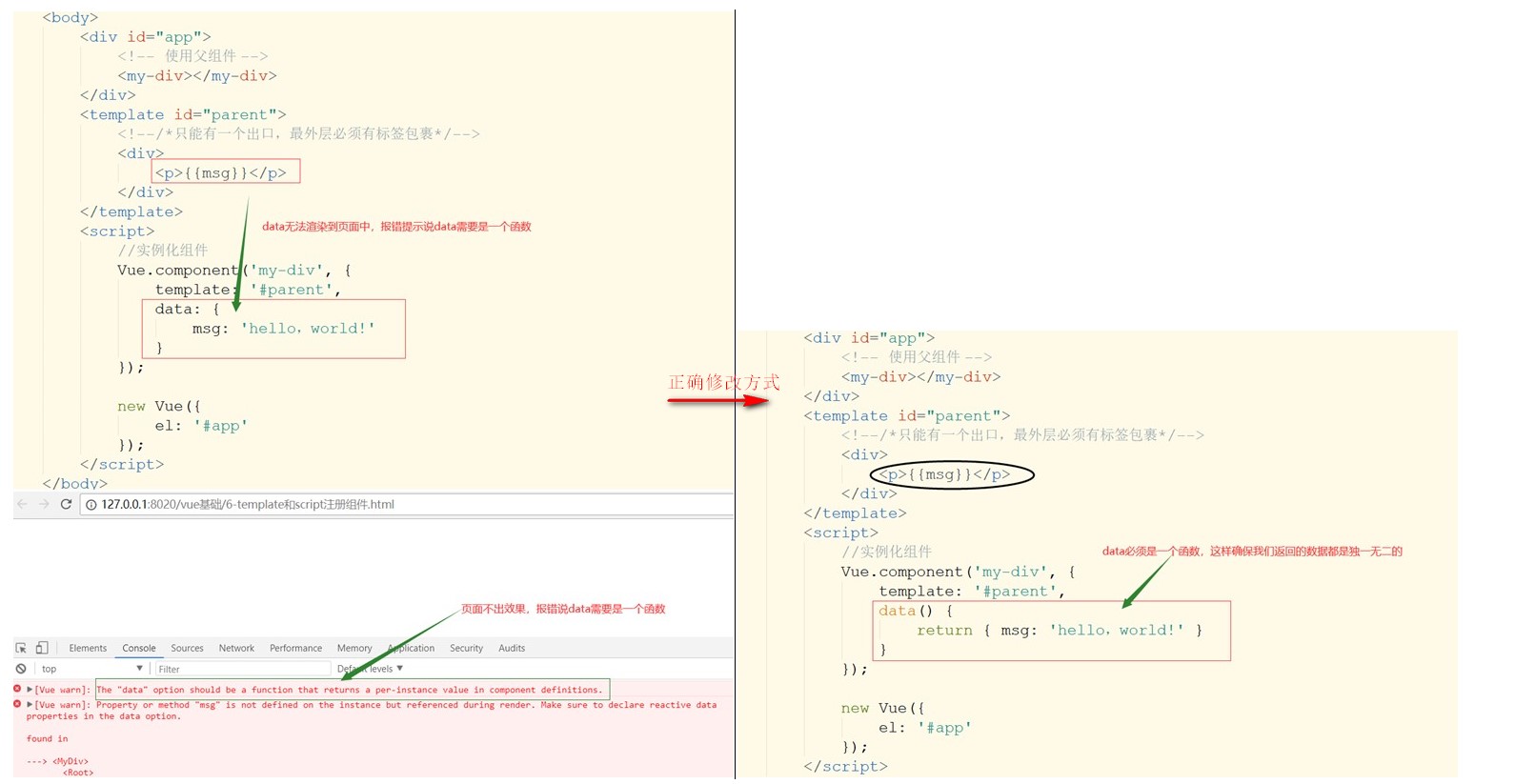
Task: Click the first "[Vue warn]:" label
Action: click(64, 690)
